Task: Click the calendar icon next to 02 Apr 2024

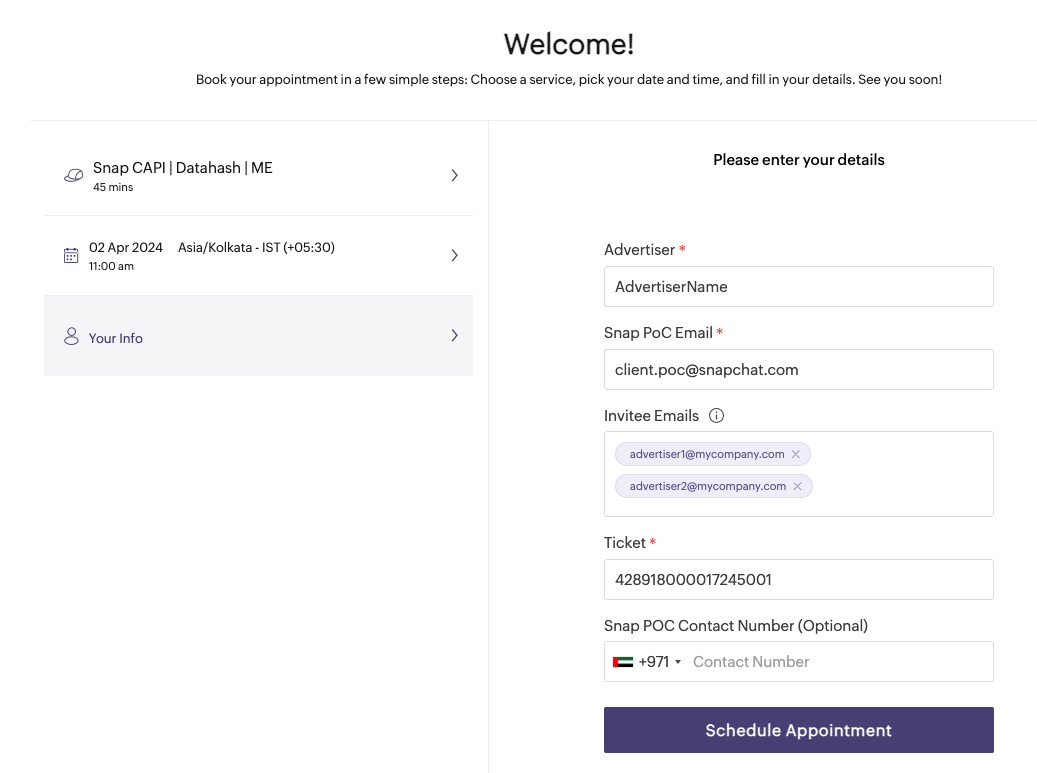Action: [71, 255]
